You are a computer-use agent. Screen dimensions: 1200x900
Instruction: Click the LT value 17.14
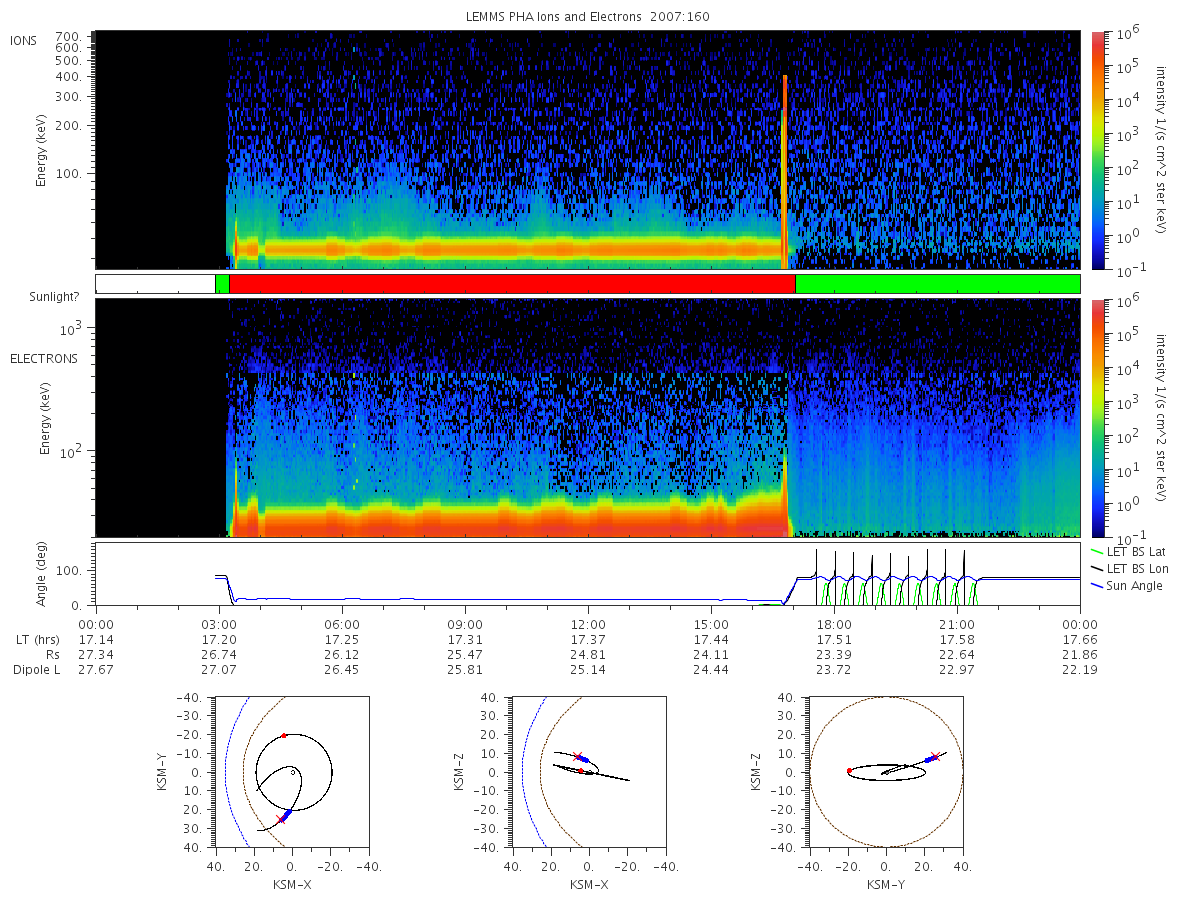coord(96,638)
